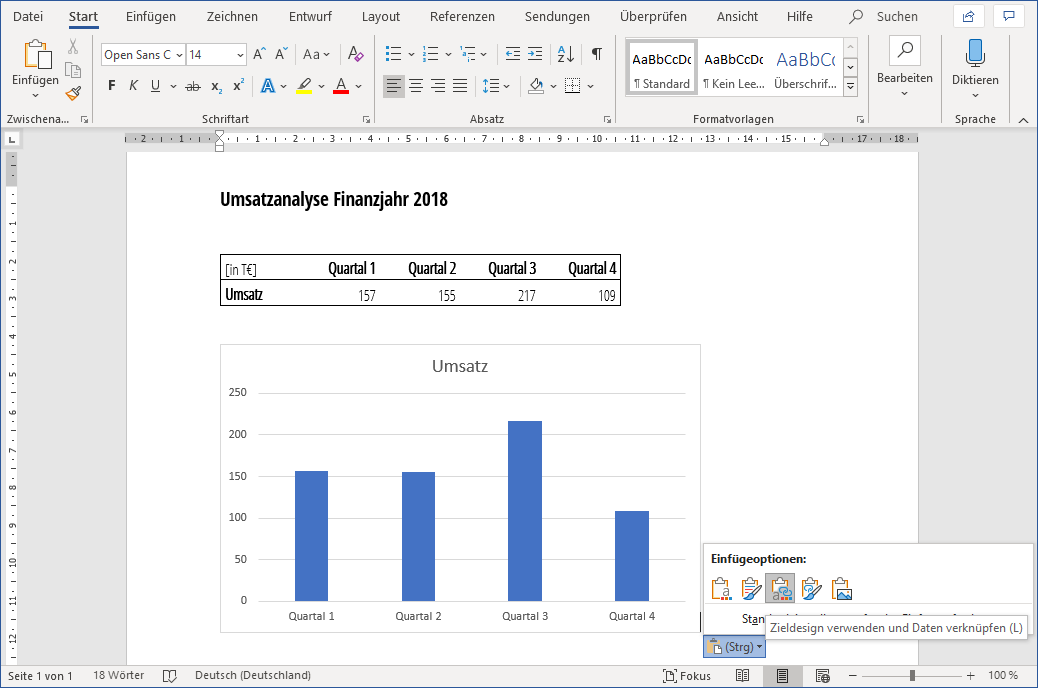
Task: Open the change case Aa dropdown
Action: [316, 54]
